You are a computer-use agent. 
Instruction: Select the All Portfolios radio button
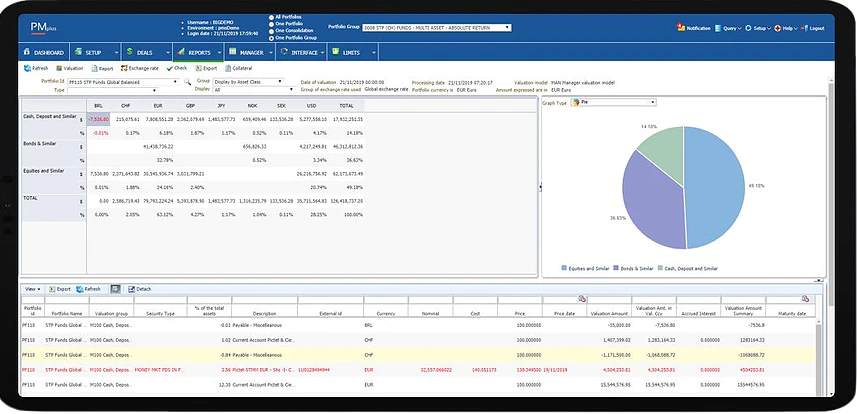(x=272, y=18)
